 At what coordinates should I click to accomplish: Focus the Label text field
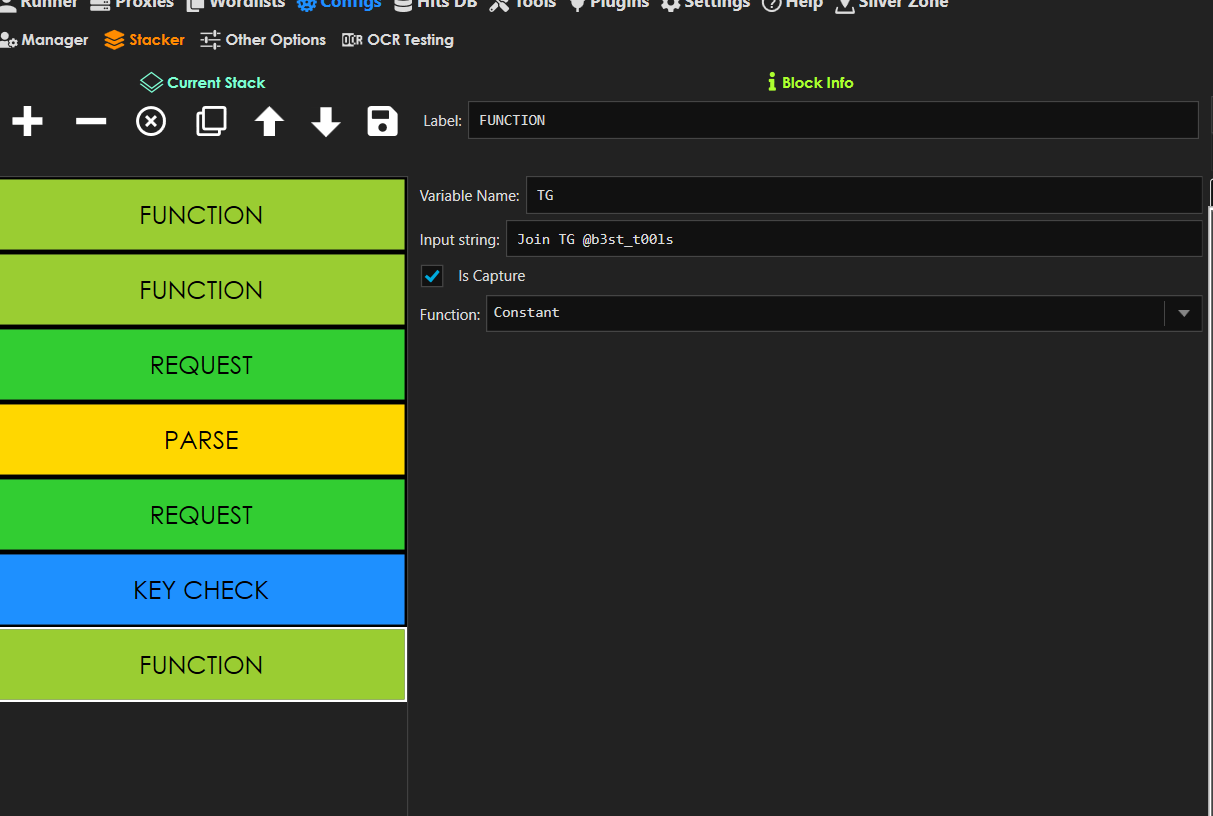pyautogui.click(x=831, y=120)
